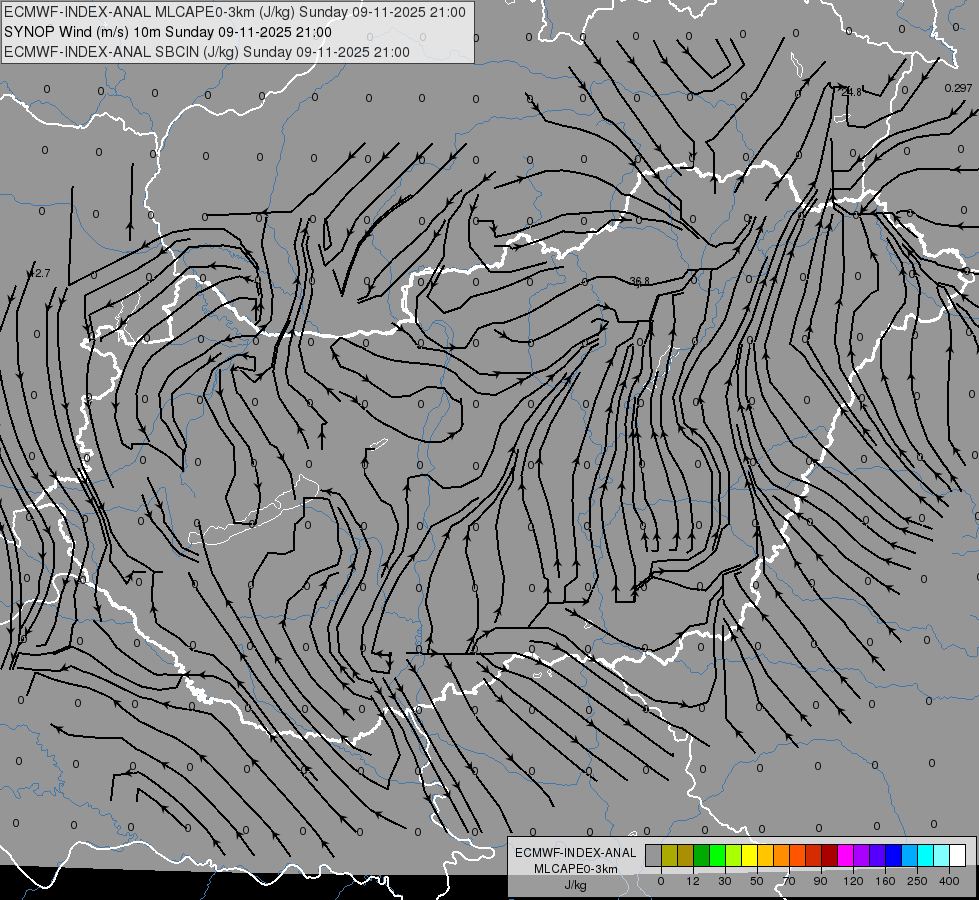The height and width of the screenshot is (900, 979).
Task: Click the 'MLCAPE0-3km' legend label
Action: click(576, 869)
